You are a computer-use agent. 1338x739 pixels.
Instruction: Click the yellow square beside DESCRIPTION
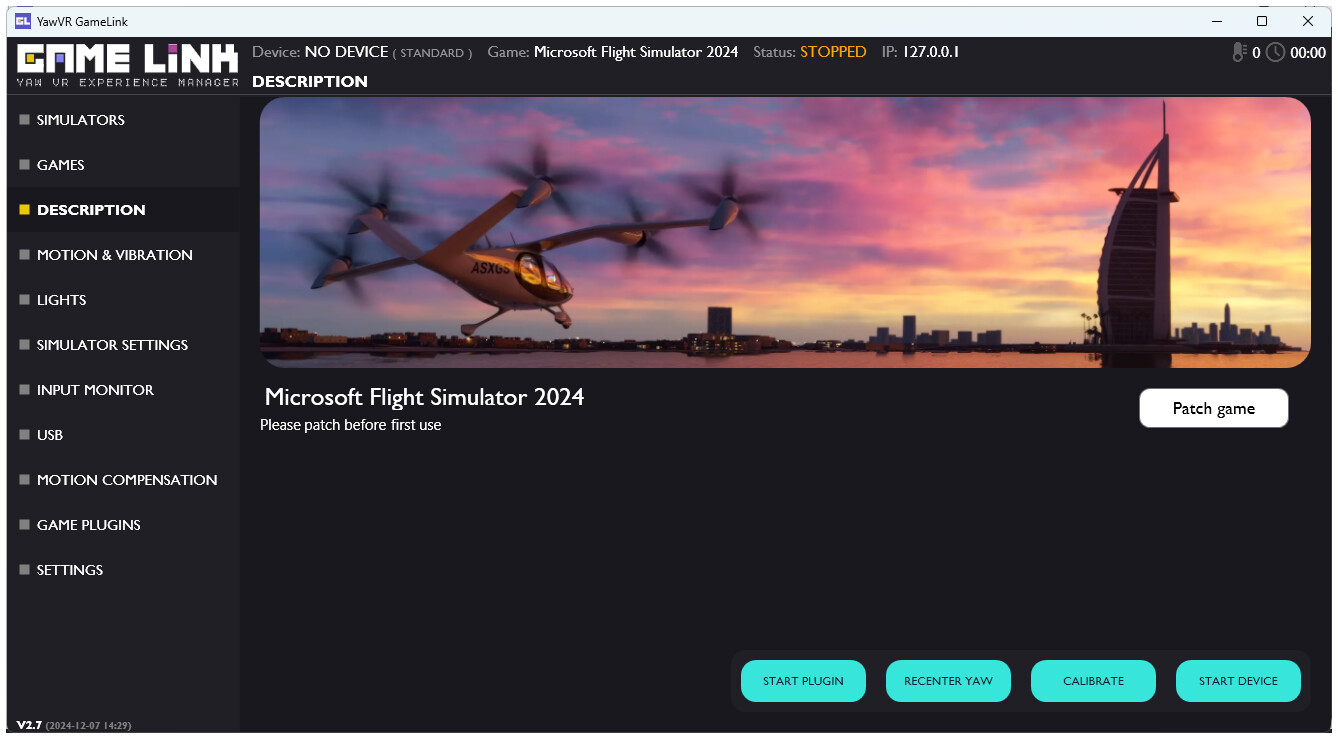point(22,210)
